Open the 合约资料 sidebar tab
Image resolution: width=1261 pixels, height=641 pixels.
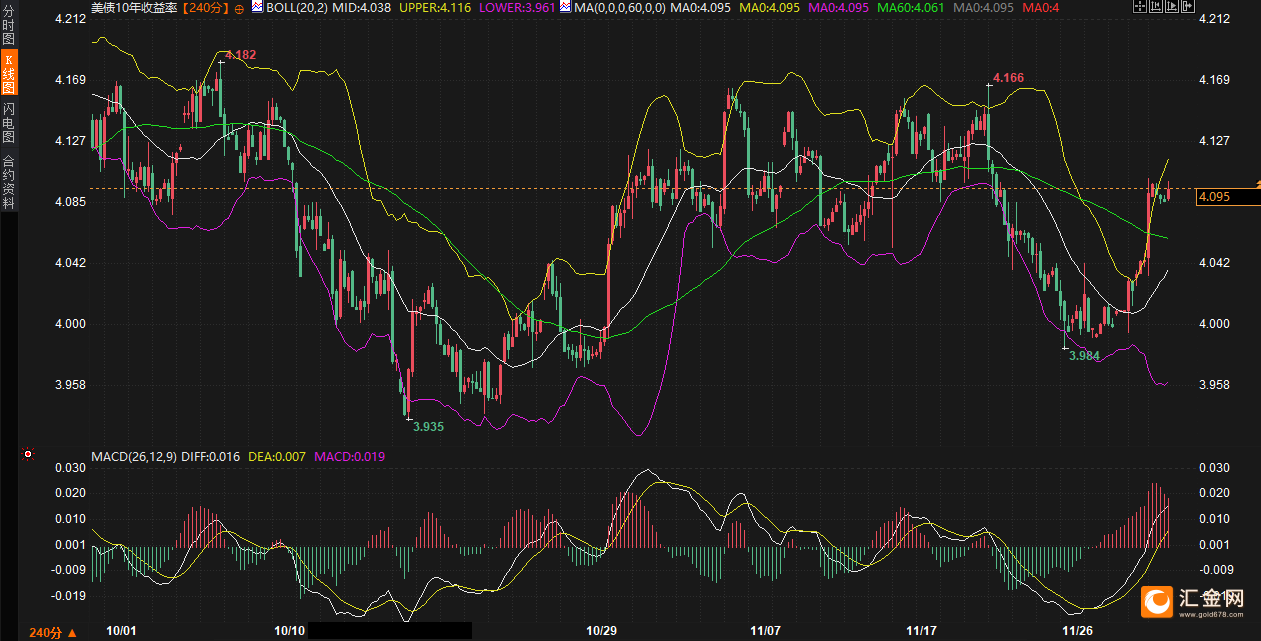pyautogui.click(x=8, y=180)
